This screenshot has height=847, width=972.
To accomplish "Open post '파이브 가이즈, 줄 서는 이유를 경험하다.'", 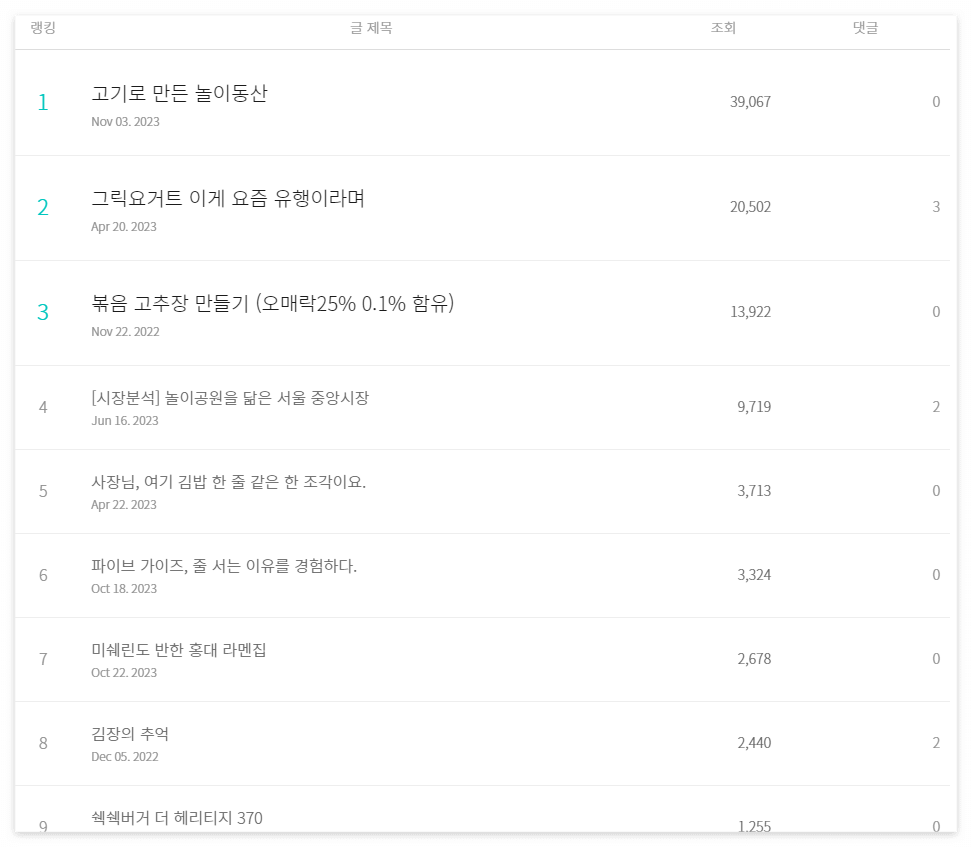I will coord(224,566).
